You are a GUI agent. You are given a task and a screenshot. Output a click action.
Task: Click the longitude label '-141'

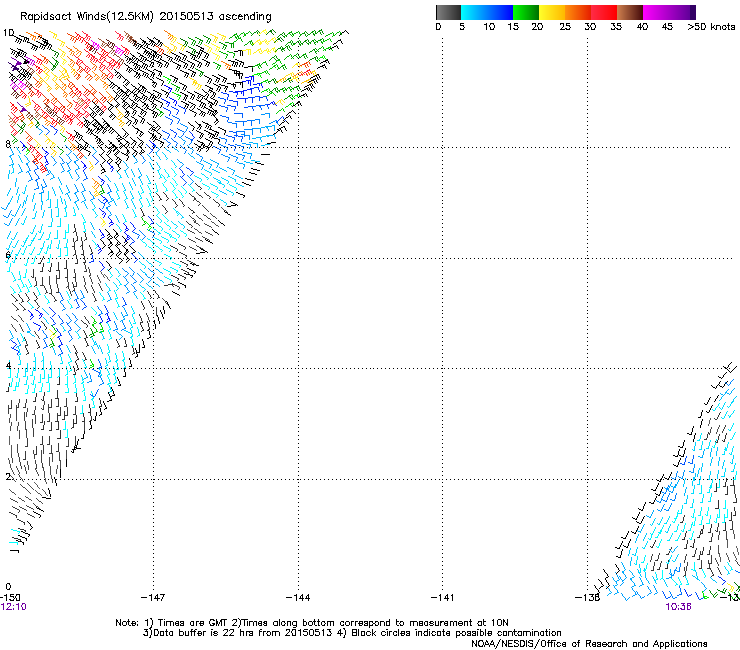point(442,598)
